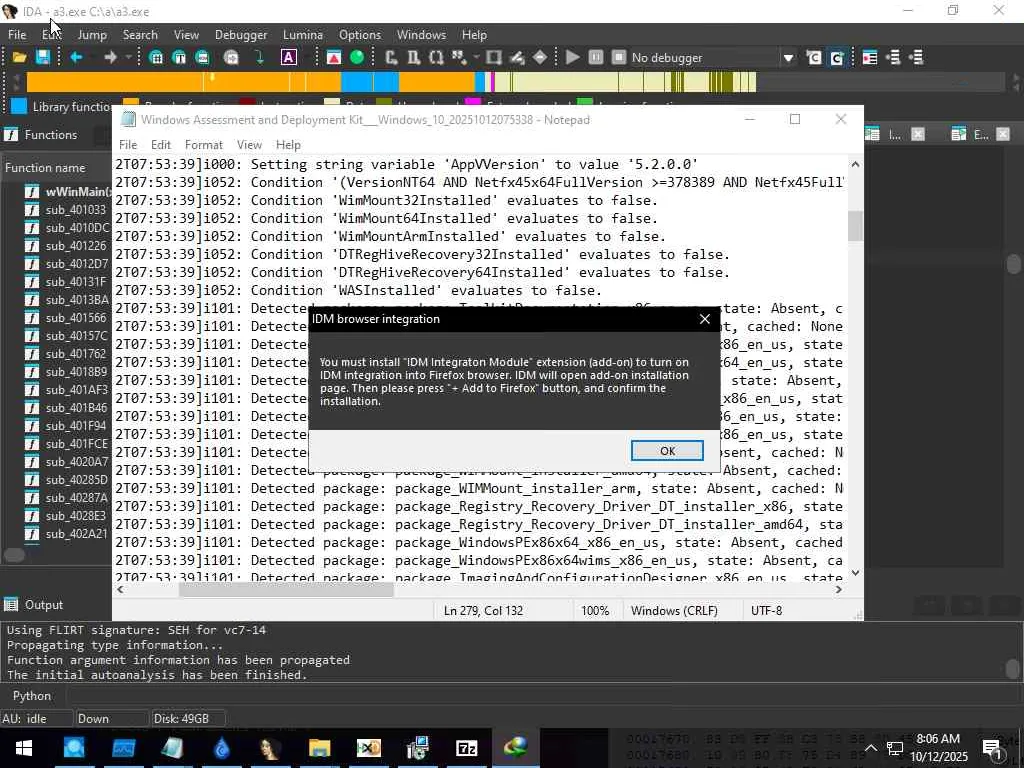Click the 'Library function' blue legend swatch
This screenshot has height=768, width=1024.
click(x=19, y=106)
